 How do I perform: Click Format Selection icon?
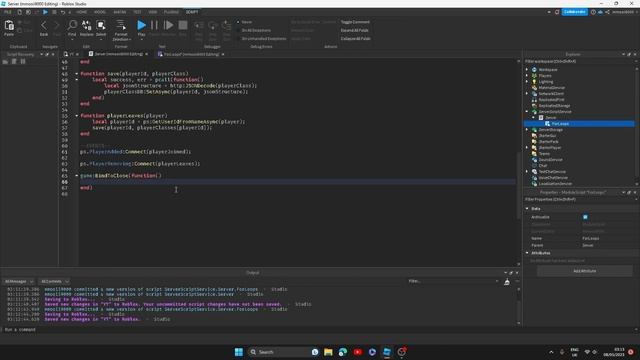[121, 25]
